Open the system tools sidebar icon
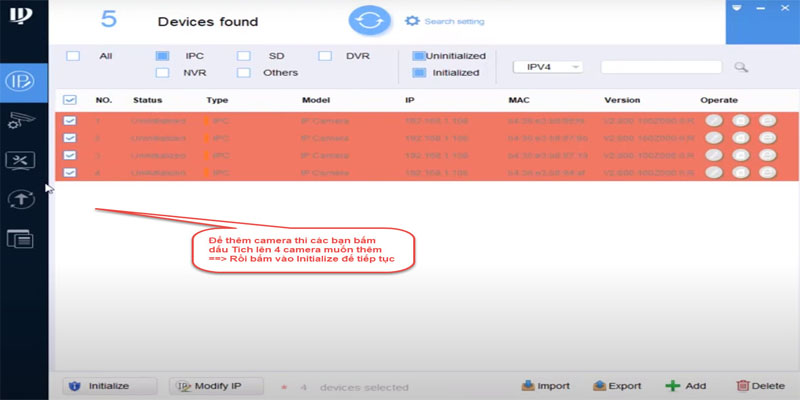Viewport: 800px width, 400px height. click(22, 159)
